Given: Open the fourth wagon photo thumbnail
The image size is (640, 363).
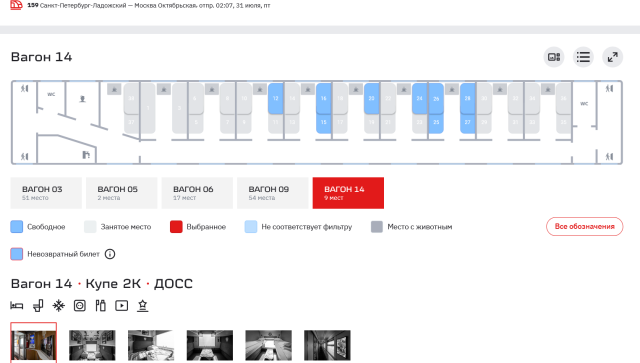Looking at the screenshot, I should (x=210, y=345).
